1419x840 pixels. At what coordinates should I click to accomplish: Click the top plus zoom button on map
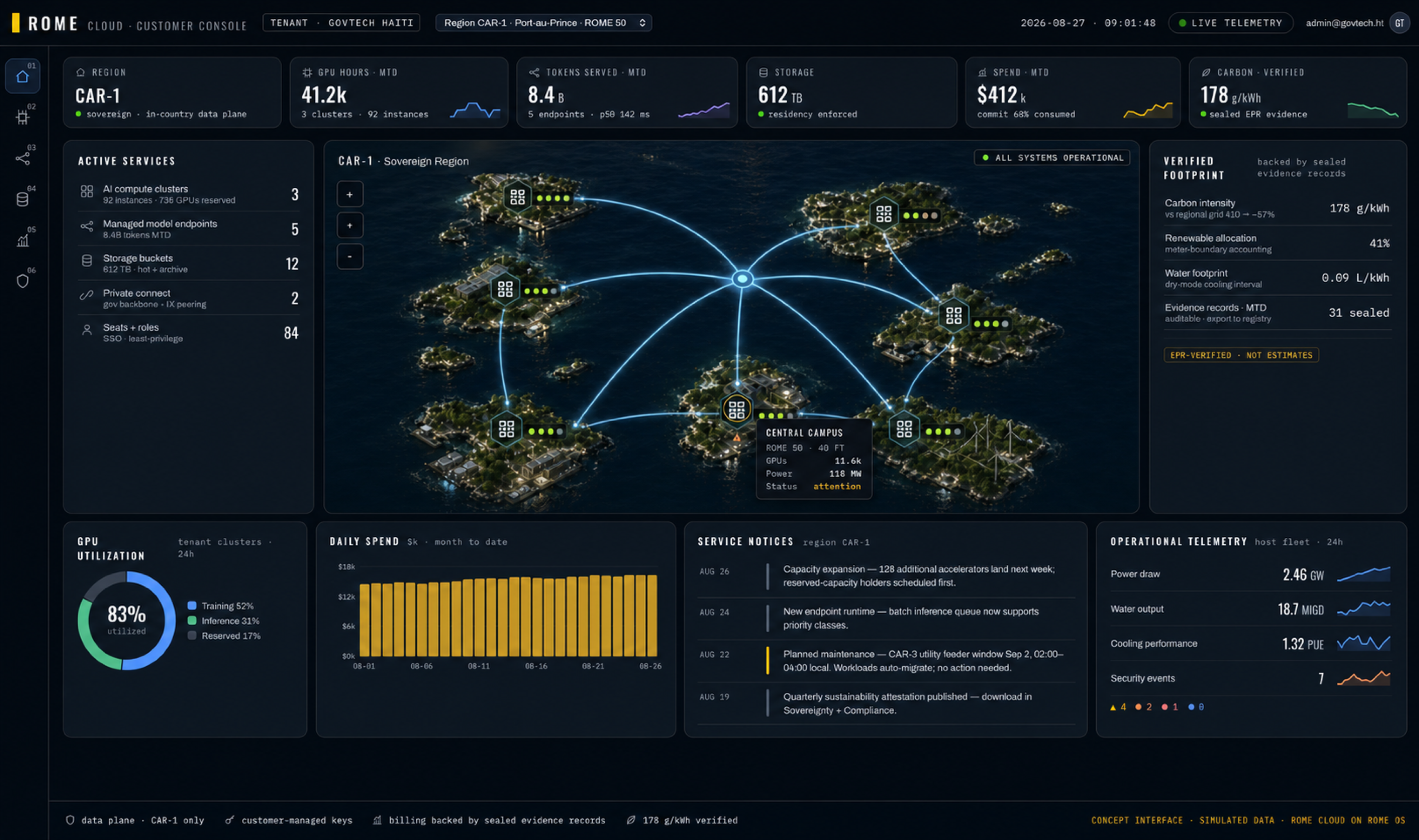coord(350,195)
